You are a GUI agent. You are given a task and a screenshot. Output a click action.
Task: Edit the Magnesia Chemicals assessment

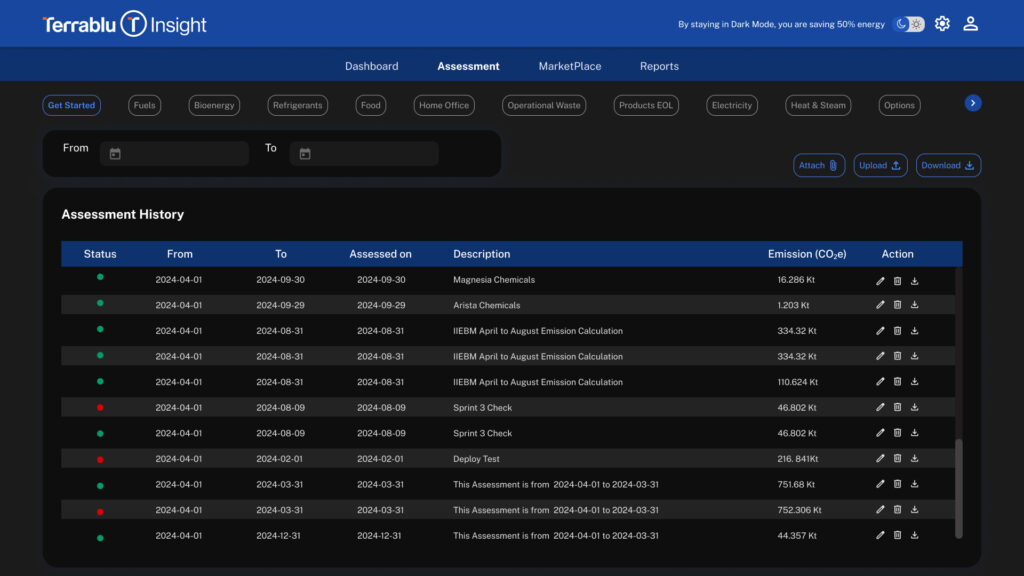tap(880, 280)
